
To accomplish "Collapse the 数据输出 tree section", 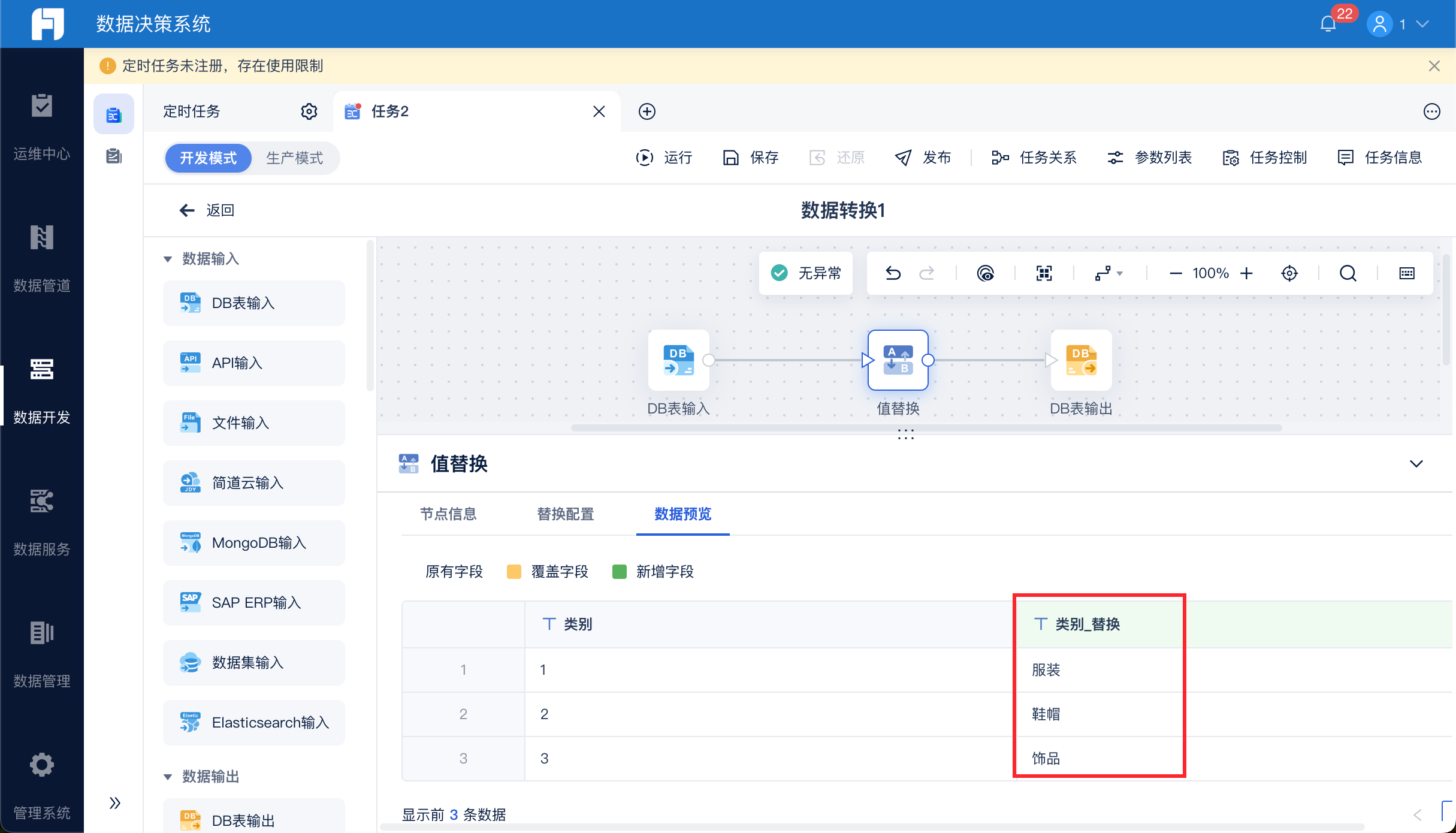I will pyautogui.click(x=168, y=777).
